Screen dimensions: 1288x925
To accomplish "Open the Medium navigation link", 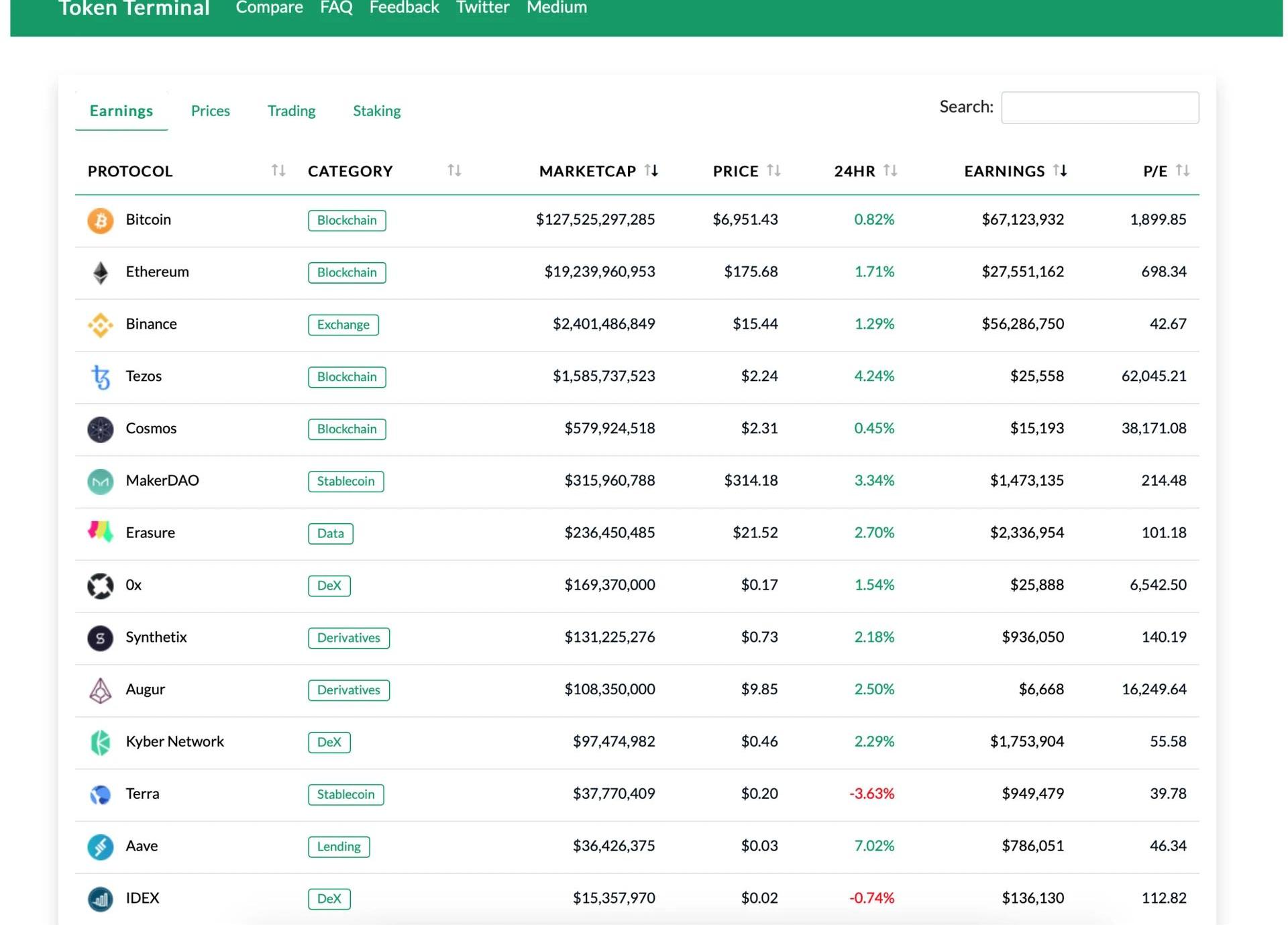I will click(x=557, y=7).
